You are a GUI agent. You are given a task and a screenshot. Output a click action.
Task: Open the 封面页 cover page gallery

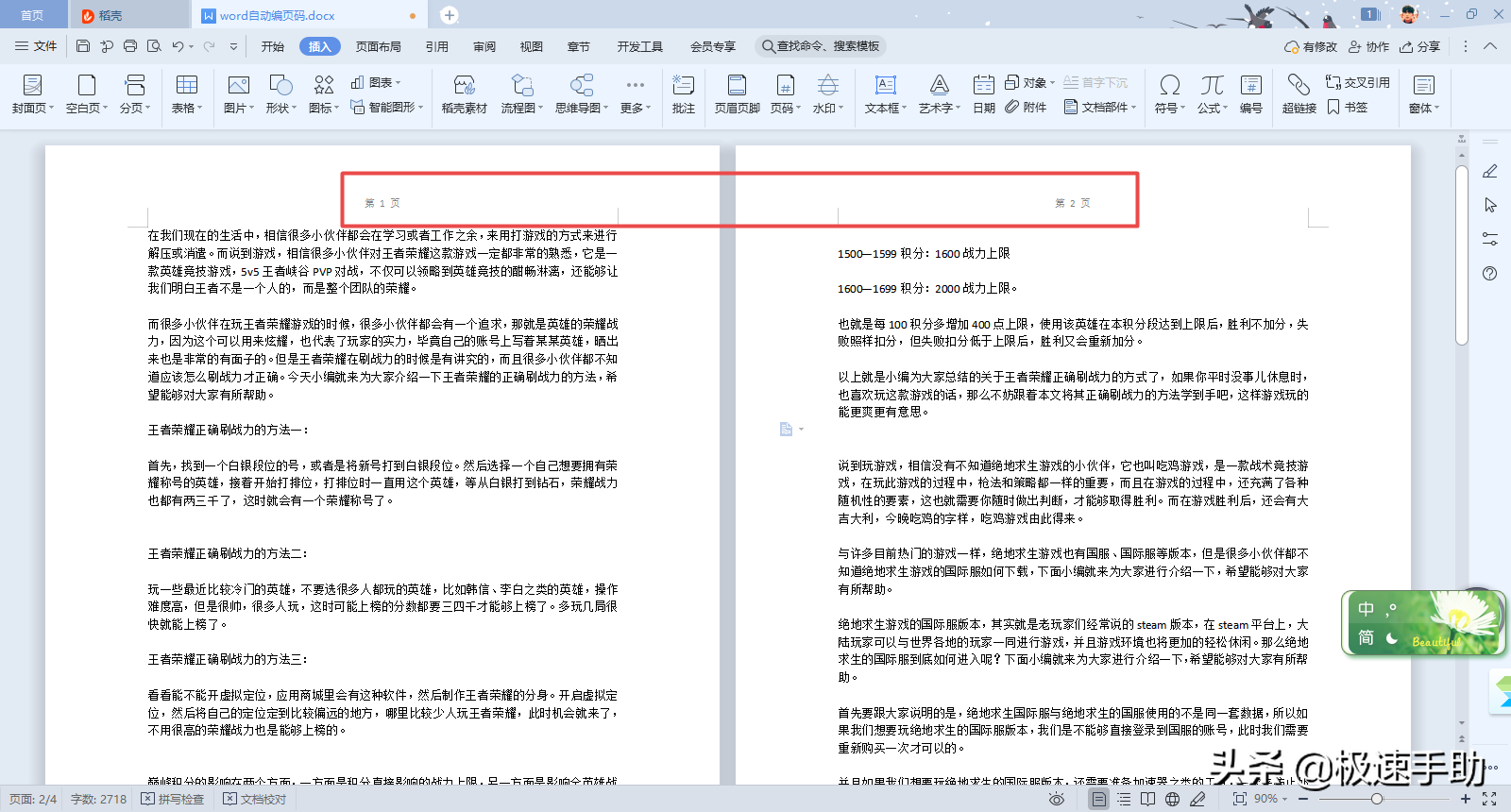(33, 94)
